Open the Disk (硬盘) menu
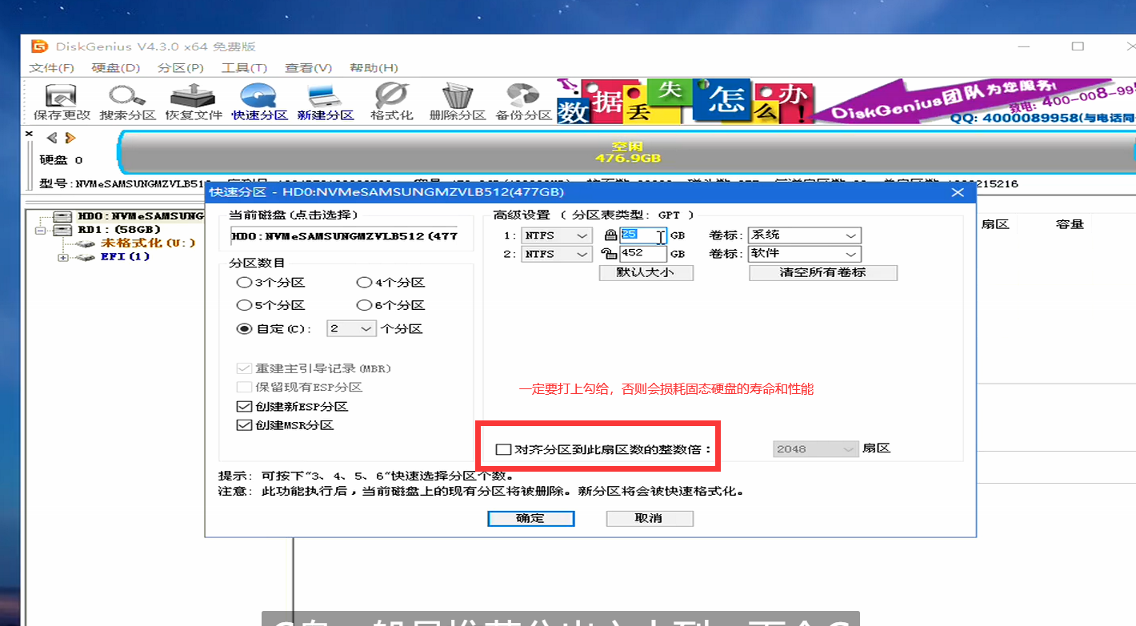Screen dimensions: 1136x626 coord(116,68)
